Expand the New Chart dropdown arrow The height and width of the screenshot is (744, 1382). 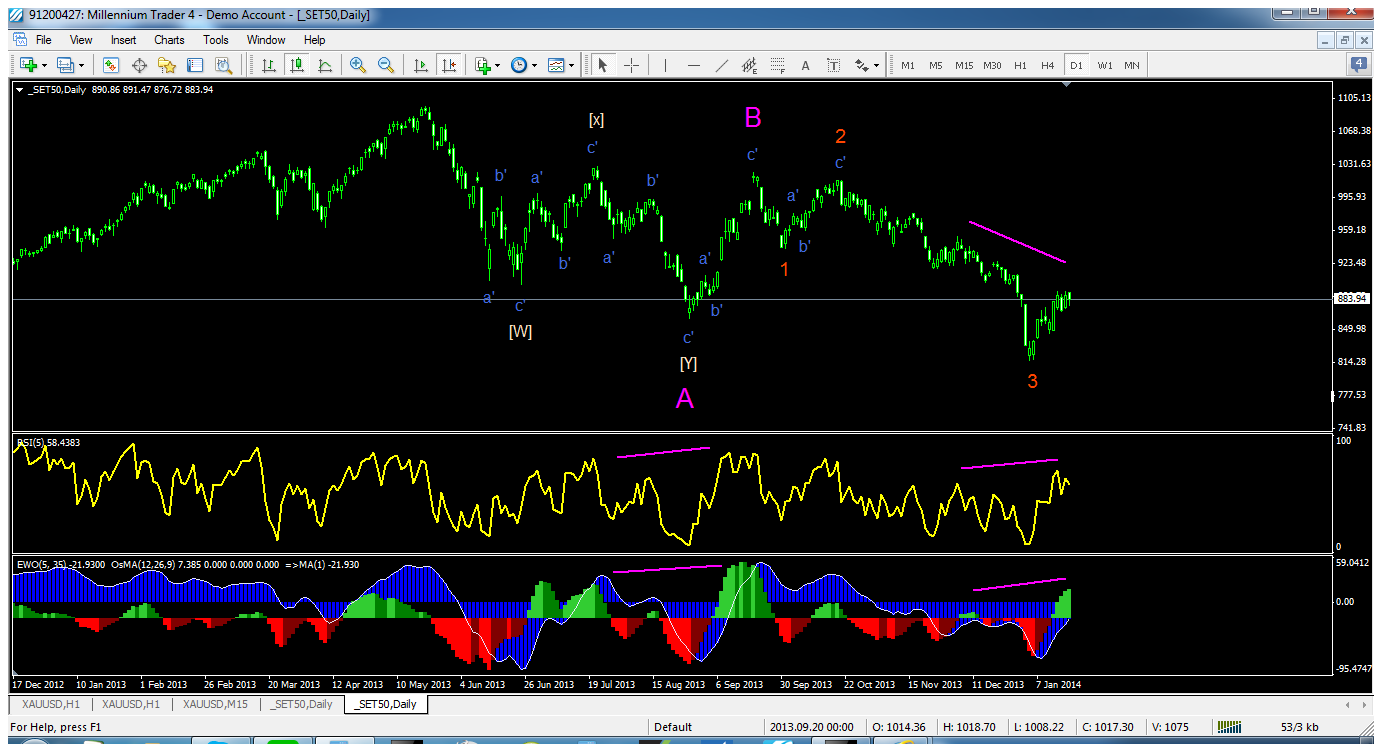click(46, 65)
